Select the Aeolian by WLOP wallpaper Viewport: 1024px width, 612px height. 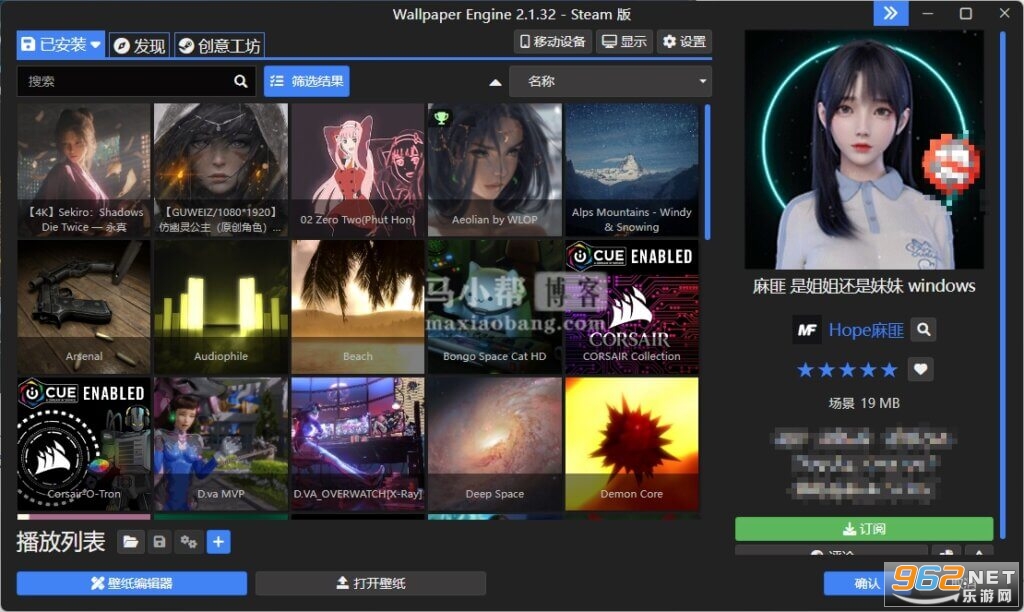pos(494,169)
